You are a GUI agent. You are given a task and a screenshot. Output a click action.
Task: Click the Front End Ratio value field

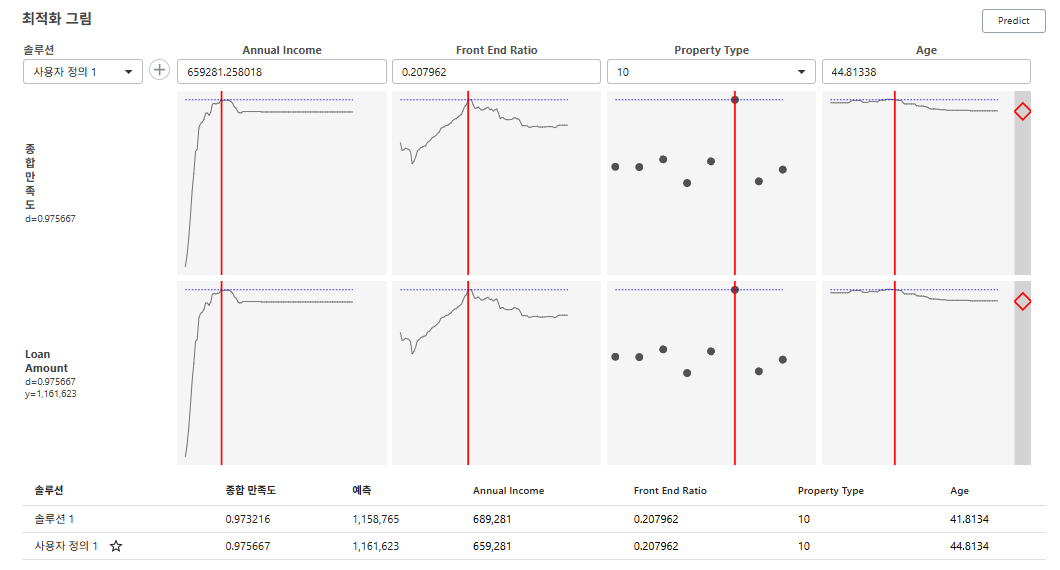pos(496,72)
